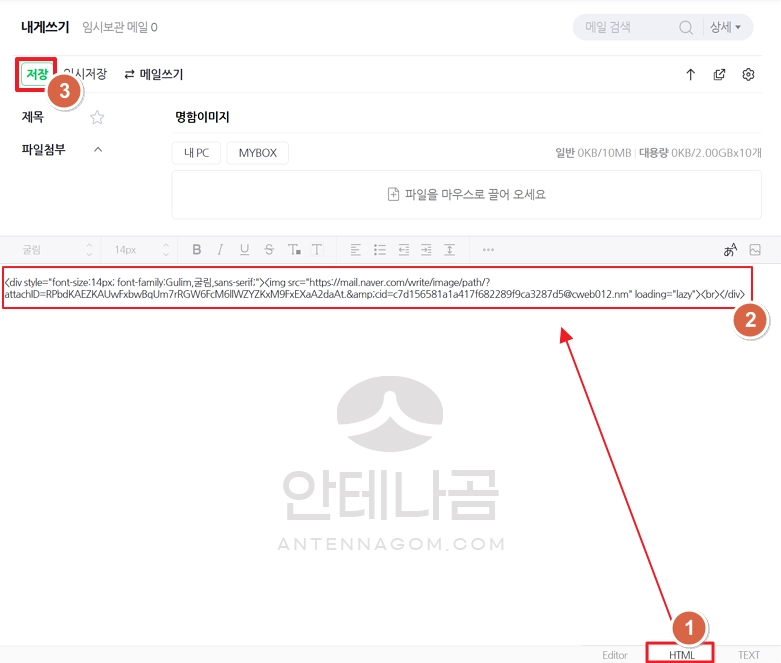Collapse the 파일첨부 section chevron
Viewport: 781px width, 663px height.
point(98,149)
